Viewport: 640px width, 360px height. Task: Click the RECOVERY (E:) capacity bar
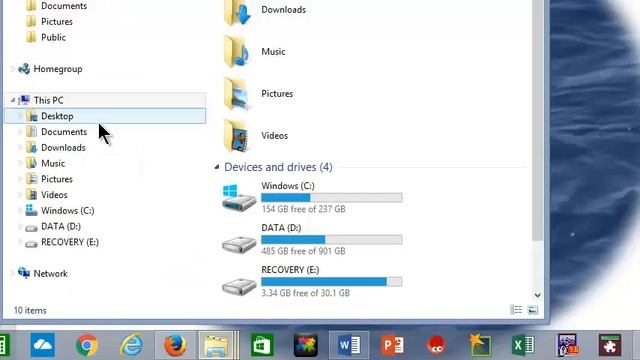331,282
